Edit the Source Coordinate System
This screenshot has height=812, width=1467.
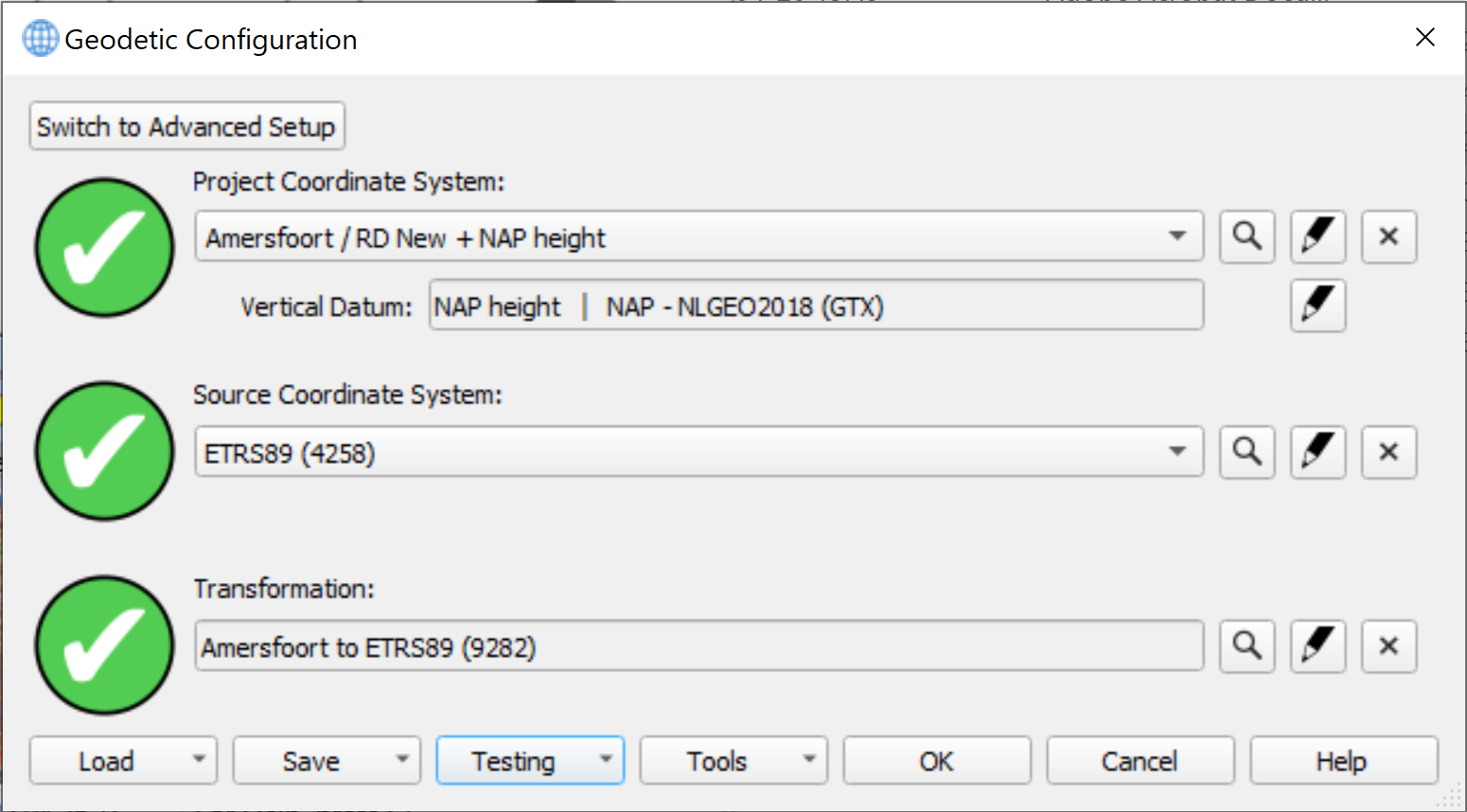click(1317, 452)
